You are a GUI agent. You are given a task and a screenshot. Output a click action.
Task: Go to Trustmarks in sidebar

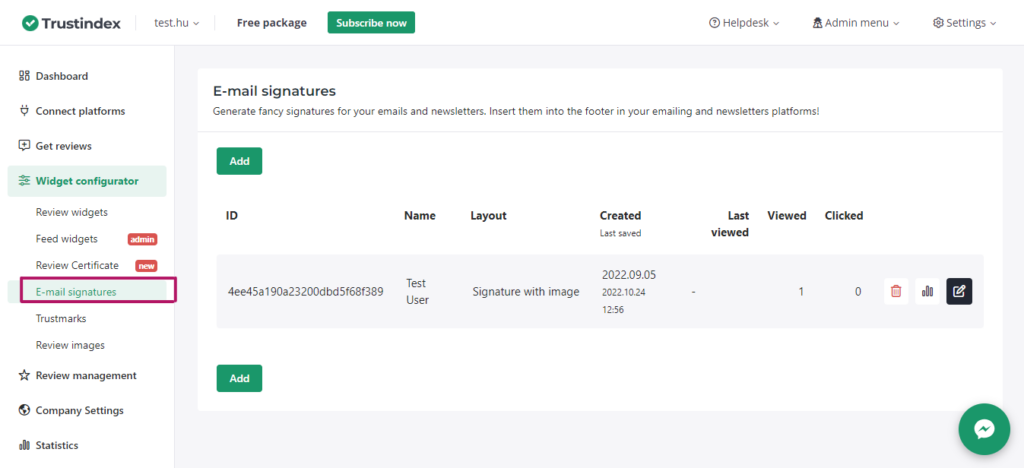click(x=61, y=318)
